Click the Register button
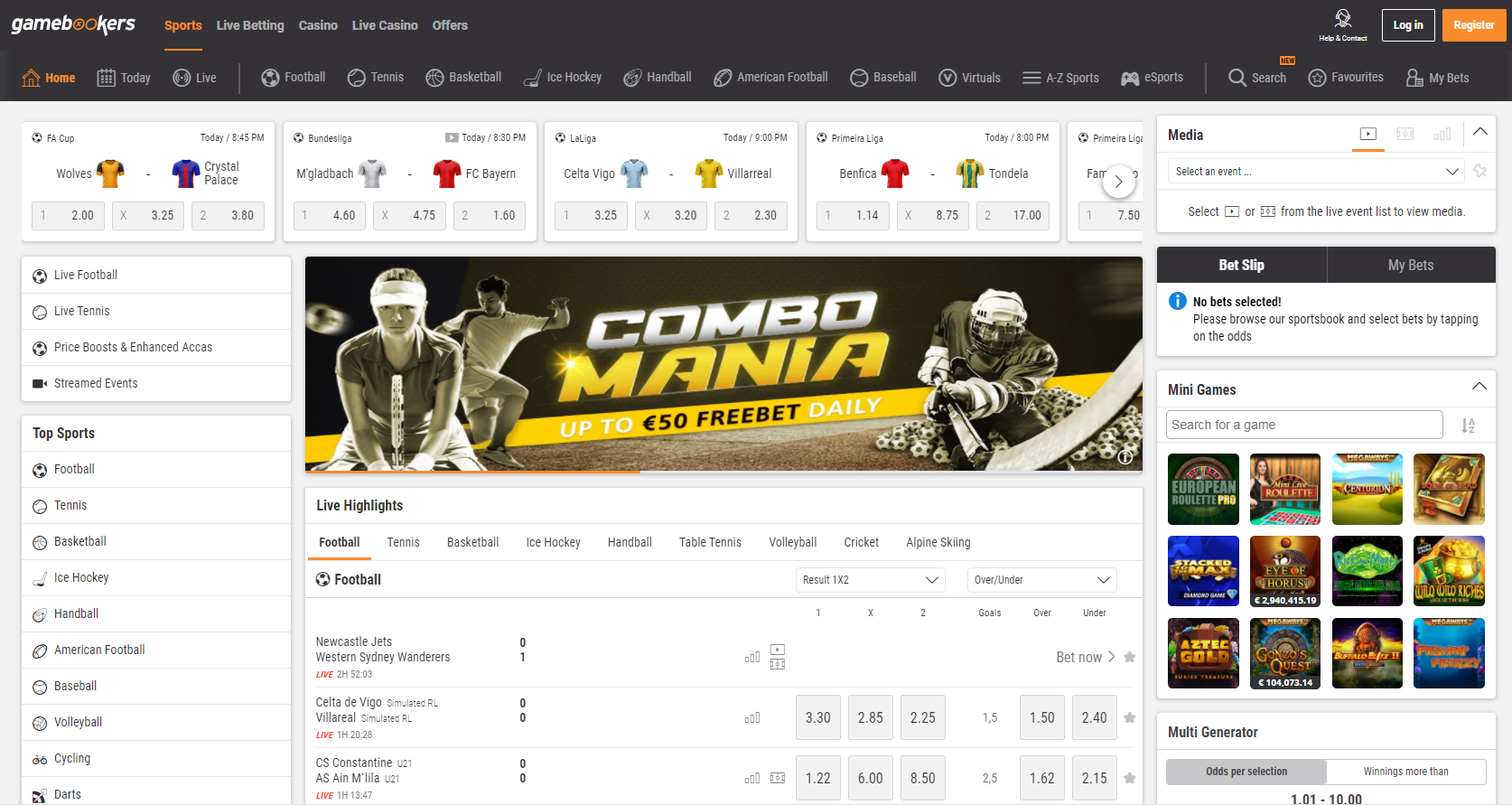The width and height of the screenshot is (1512, 805). [1473, 25]
